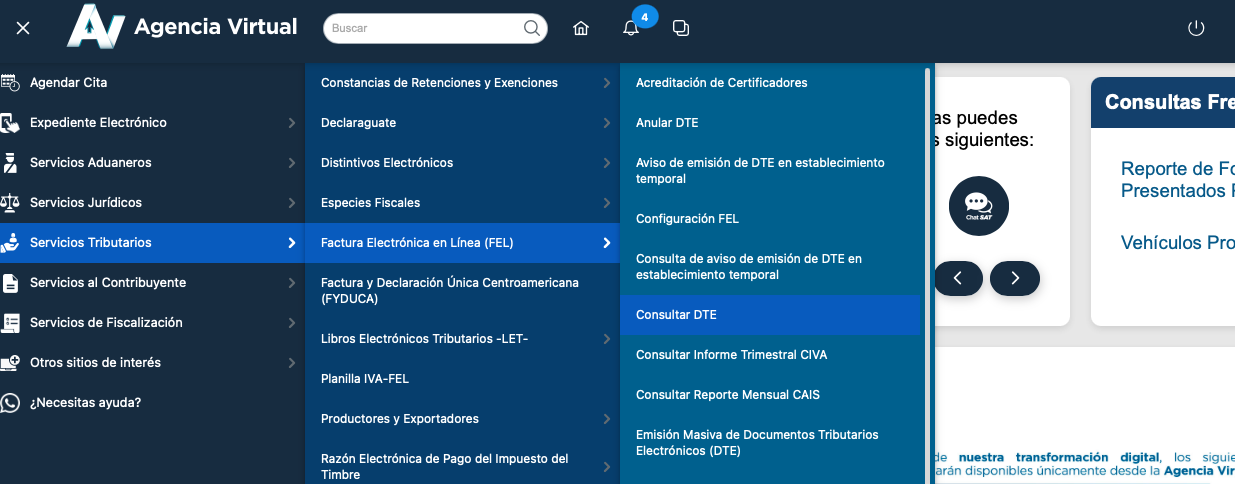
Task: Open the windows overlay icon
Action: click(681, 28)
